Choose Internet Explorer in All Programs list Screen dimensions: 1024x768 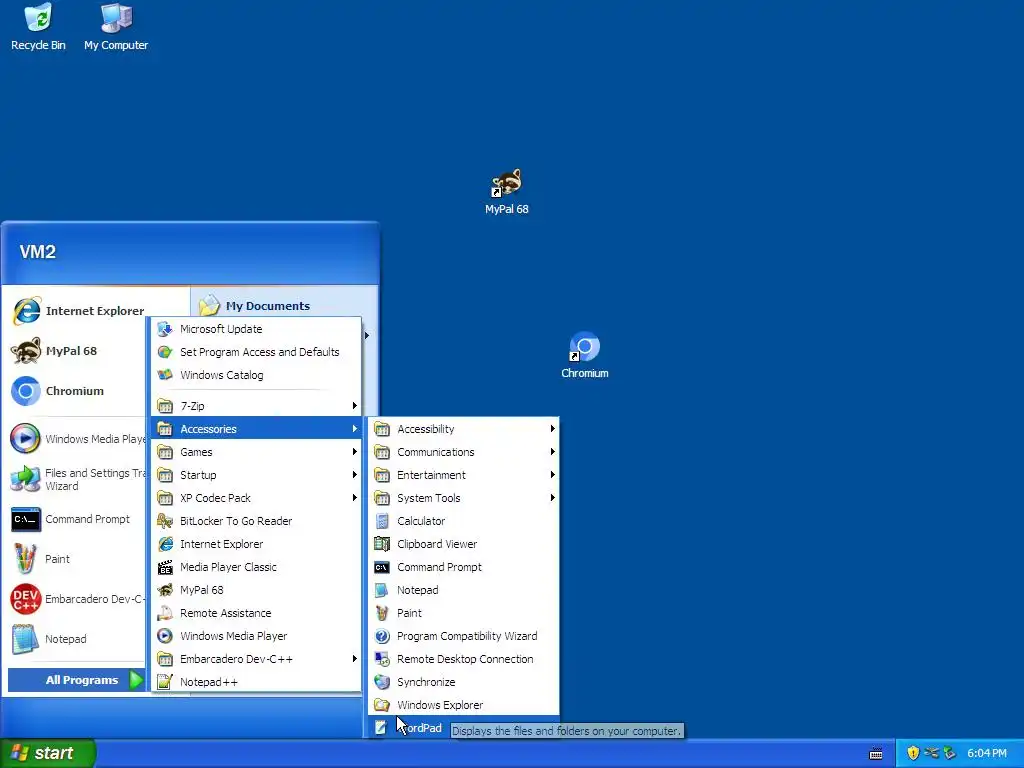(x=256, y=544)
